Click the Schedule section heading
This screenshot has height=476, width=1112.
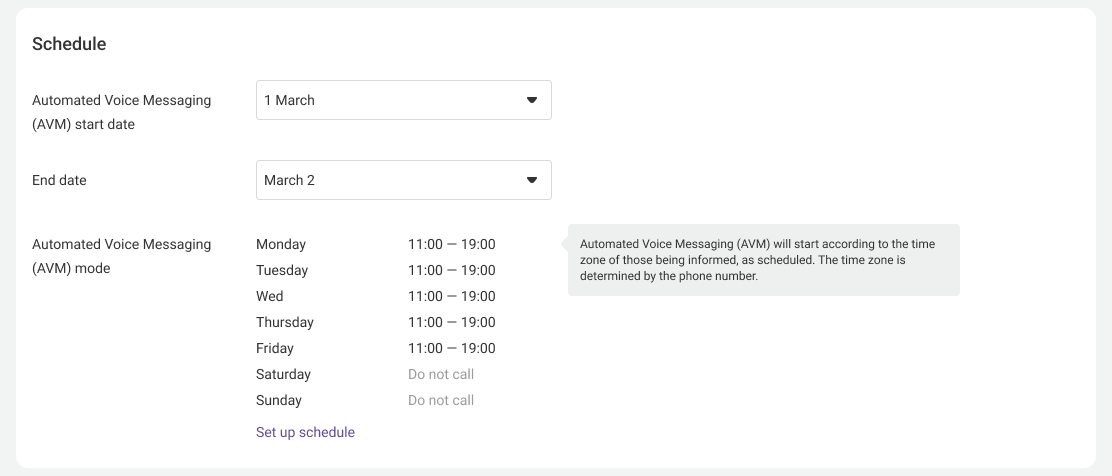(x=69, y=44)
